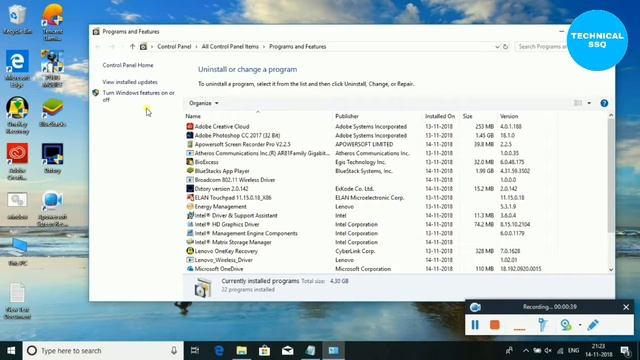The image size is (640, 360).
Task: Click Programs and Features breadcrumb
Action: (298, 47)
